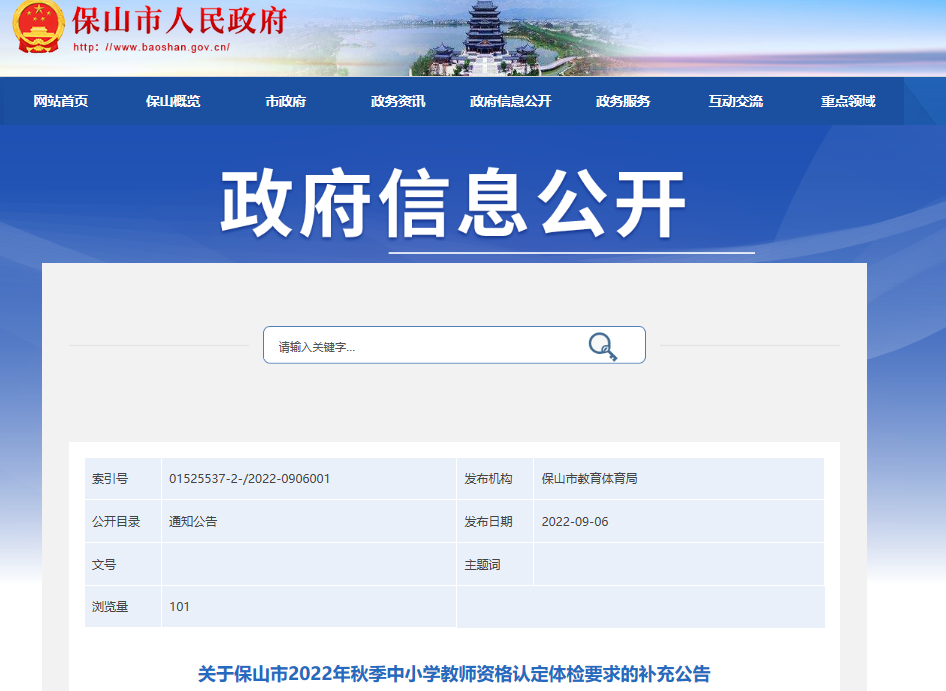Image resolution: width=946 pixels, height=691 pixels.
Task: Select 市政府 from the navigation bar
Action: 286,102
